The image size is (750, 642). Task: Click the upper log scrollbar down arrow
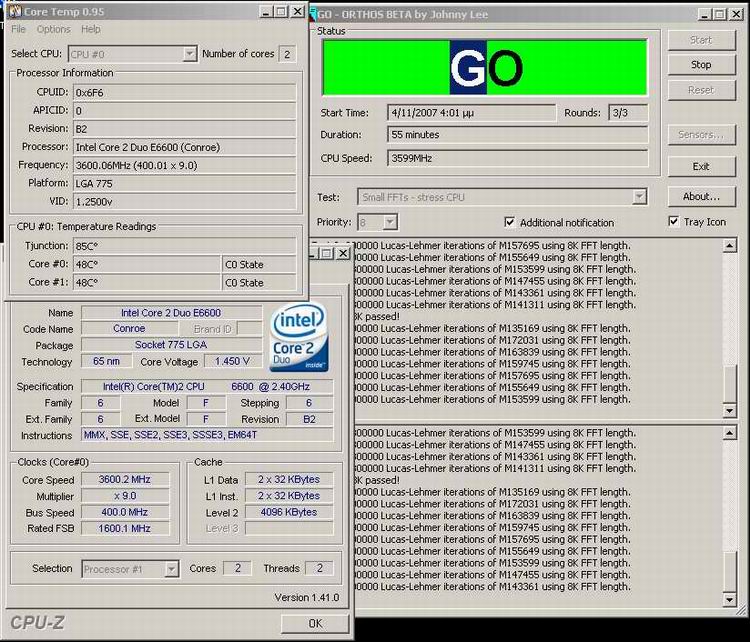click(x=729, y=410)
